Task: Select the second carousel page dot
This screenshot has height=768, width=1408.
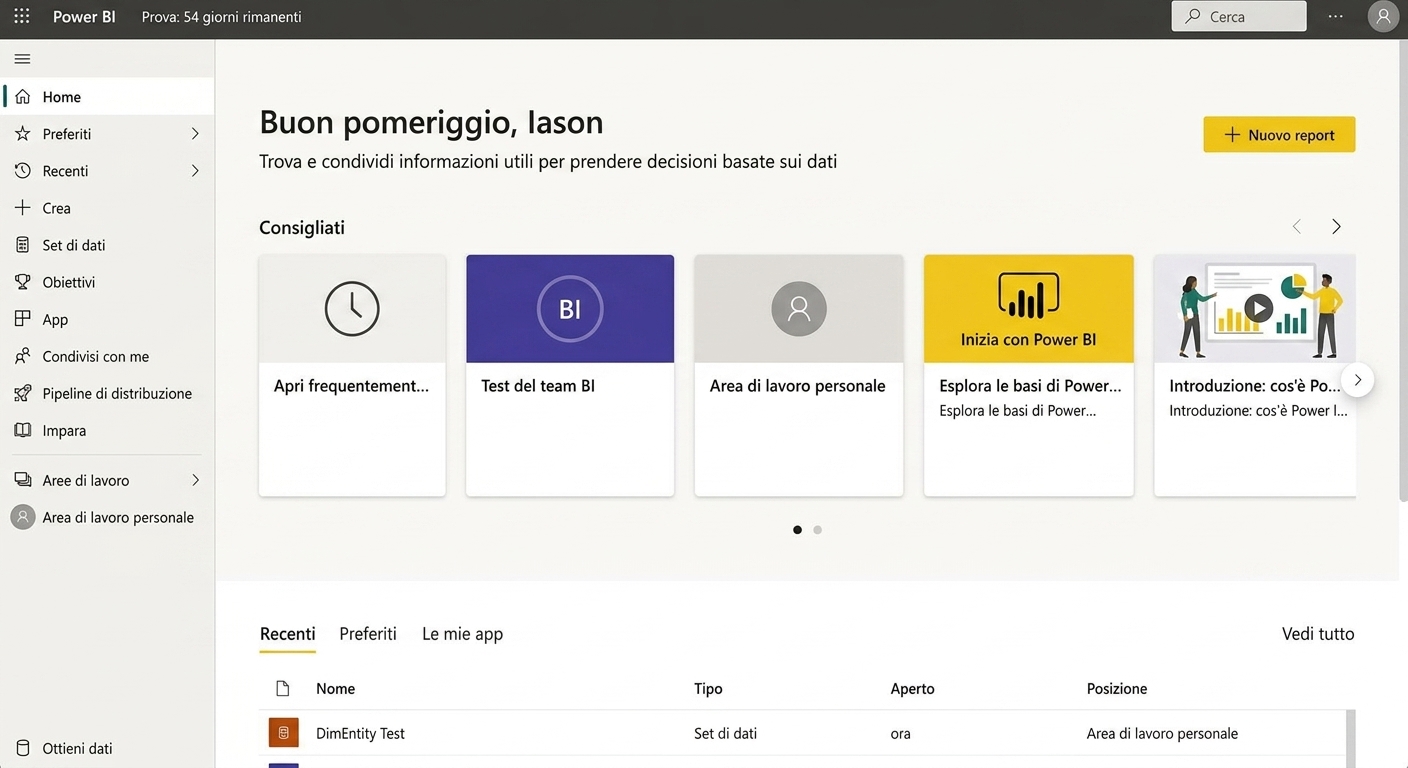Action: point(817,530)
